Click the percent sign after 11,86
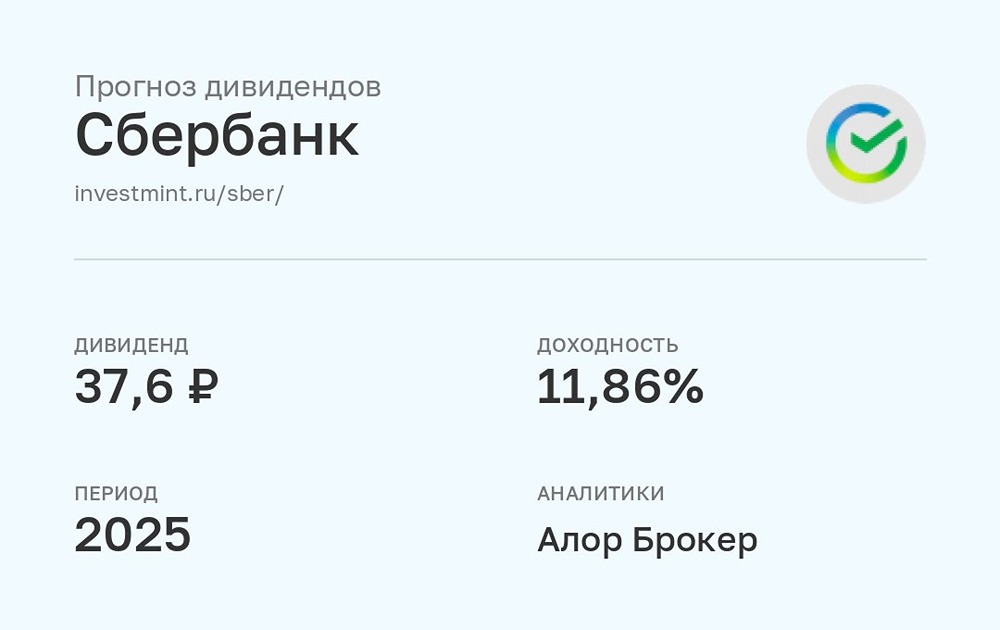Viewport: 1000px width, 630px height. tap(682, 388)
